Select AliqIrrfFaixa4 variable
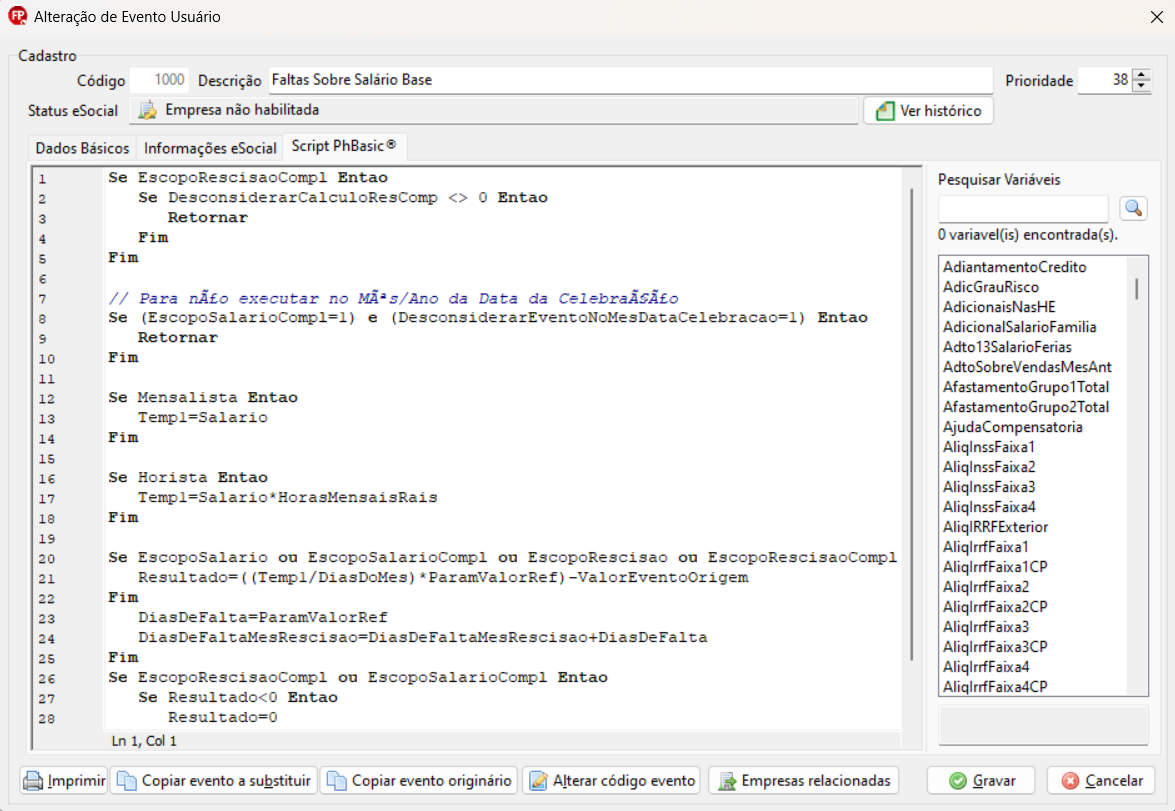 (985, 667)
